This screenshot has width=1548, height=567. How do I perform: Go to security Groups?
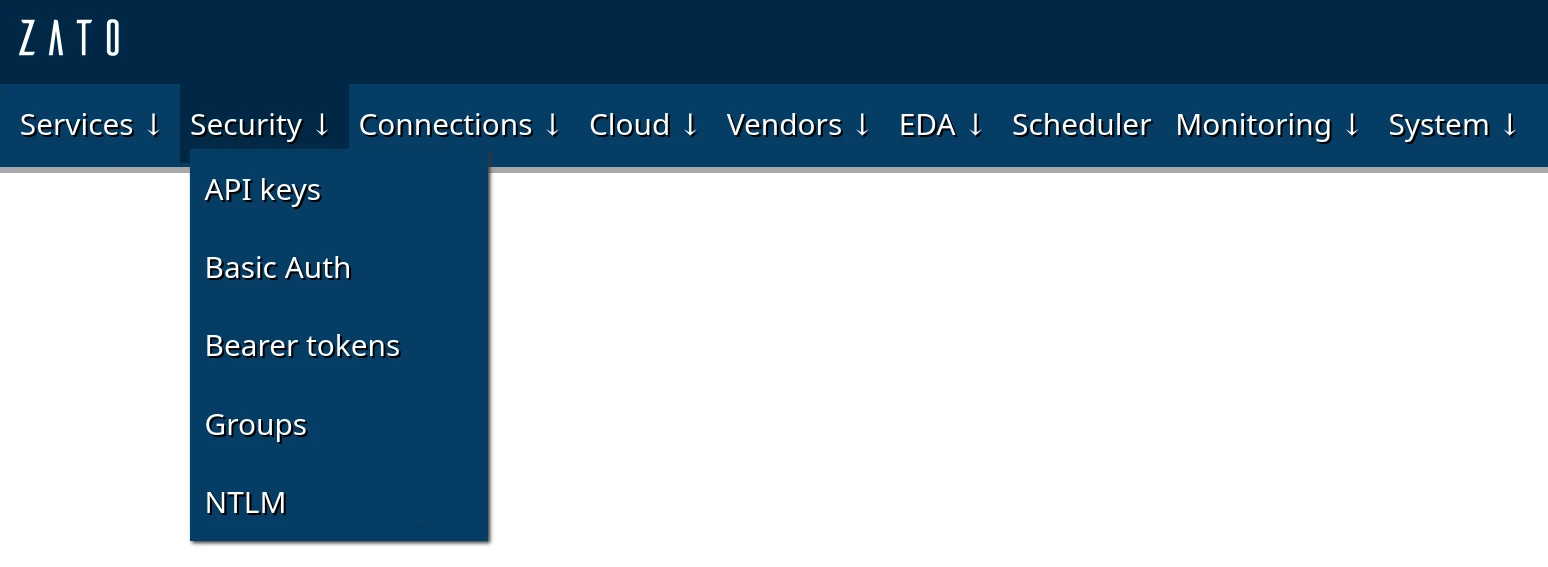coord(255,425)
